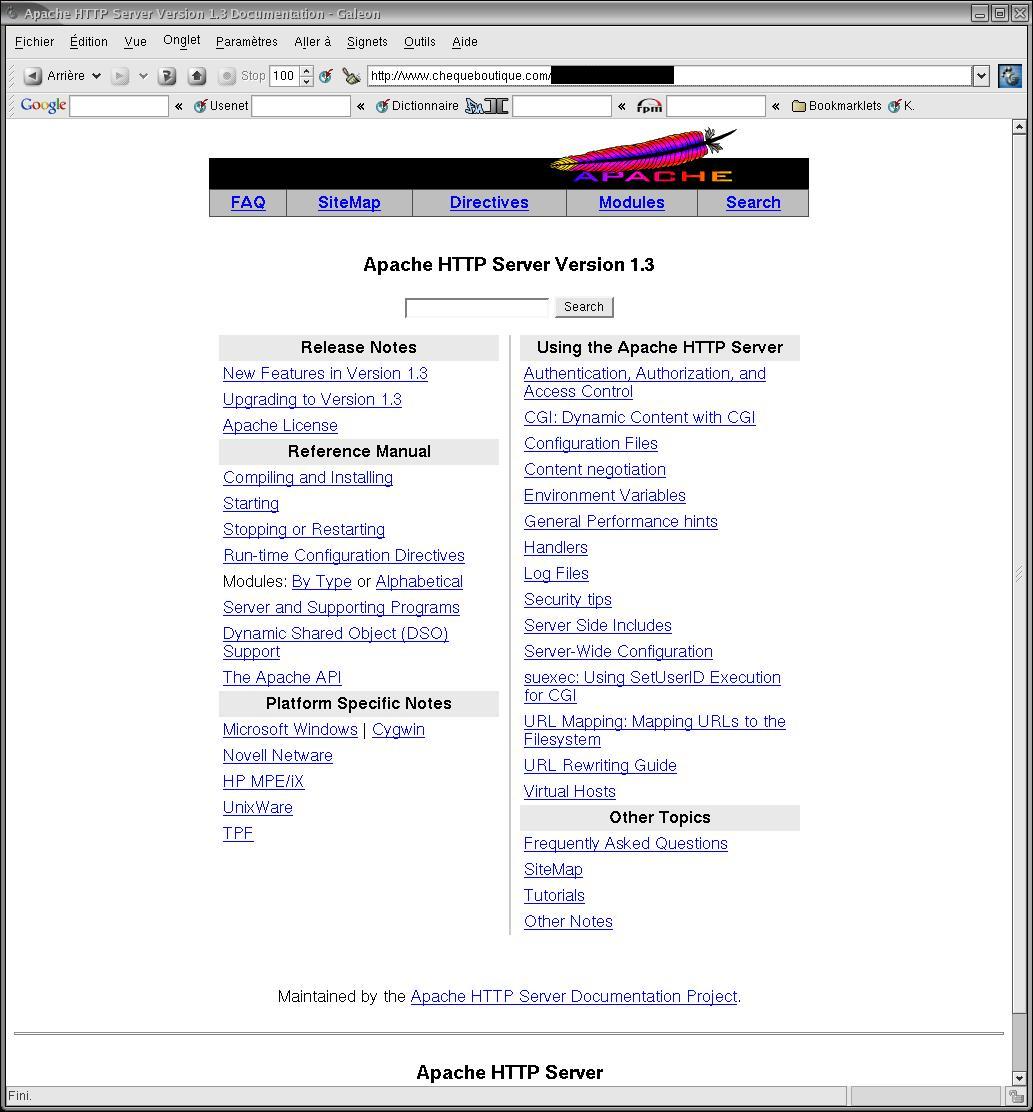
Task: Click the vertical scrollbar up arrow
Action: pos(1019,128)
